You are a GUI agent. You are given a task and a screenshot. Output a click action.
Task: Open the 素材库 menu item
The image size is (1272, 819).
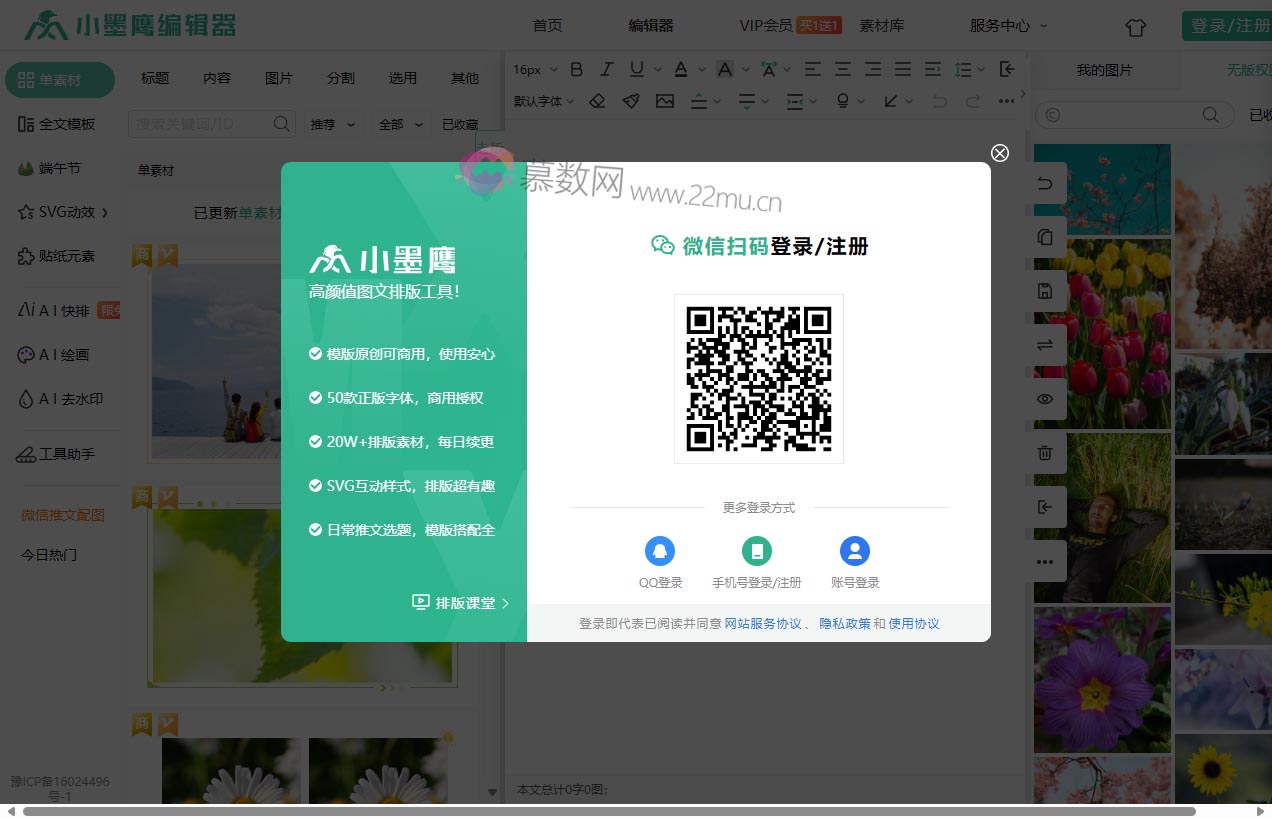click(881, 25)
